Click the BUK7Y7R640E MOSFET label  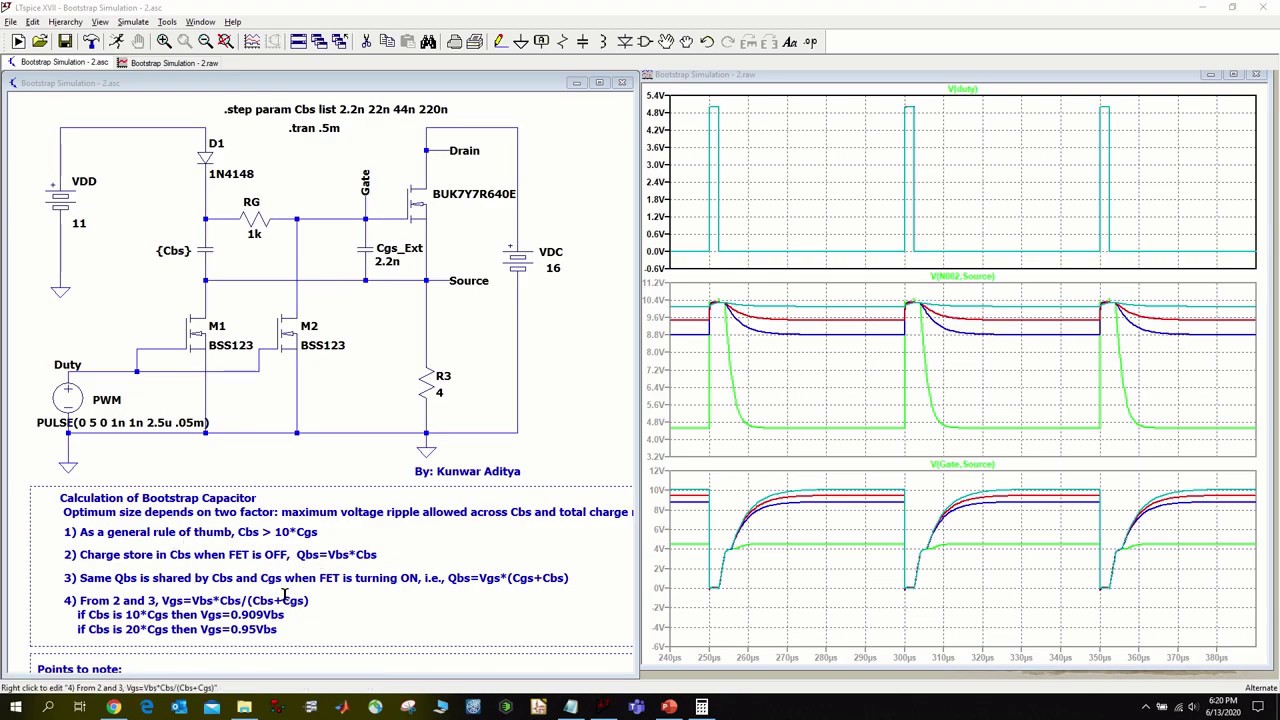pos(474,194)
